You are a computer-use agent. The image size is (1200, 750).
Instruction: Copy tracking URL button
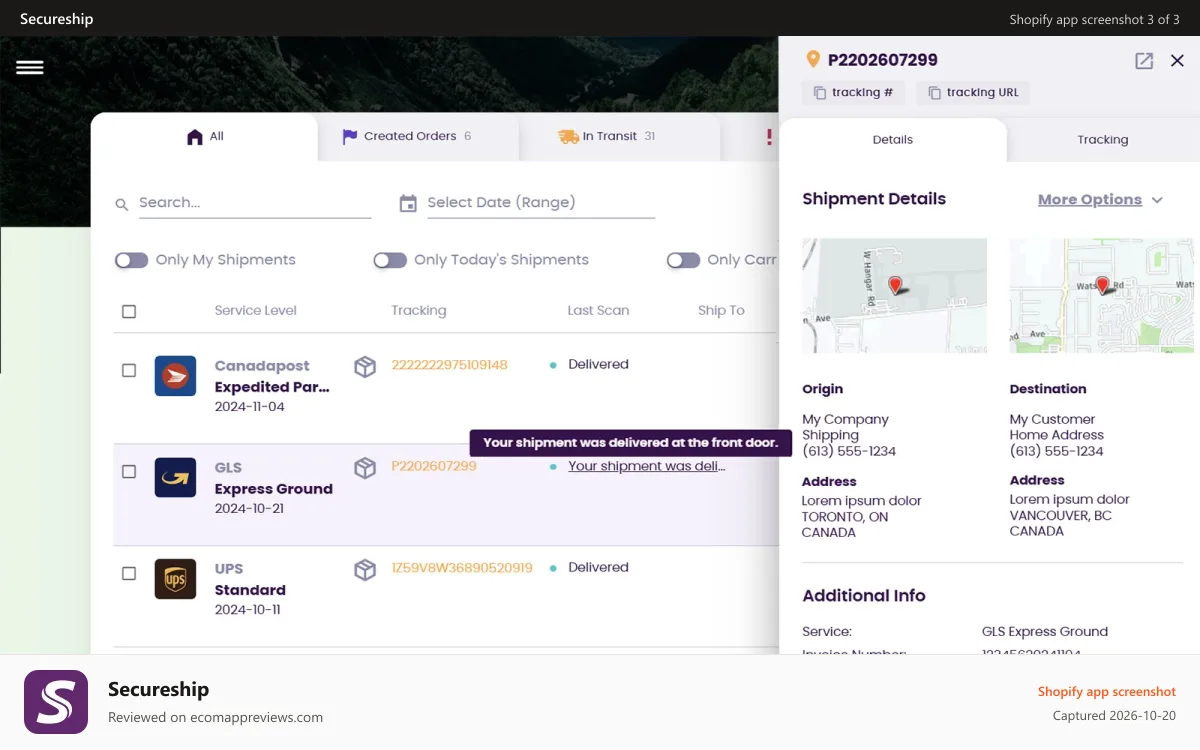(x=973, y=93)
